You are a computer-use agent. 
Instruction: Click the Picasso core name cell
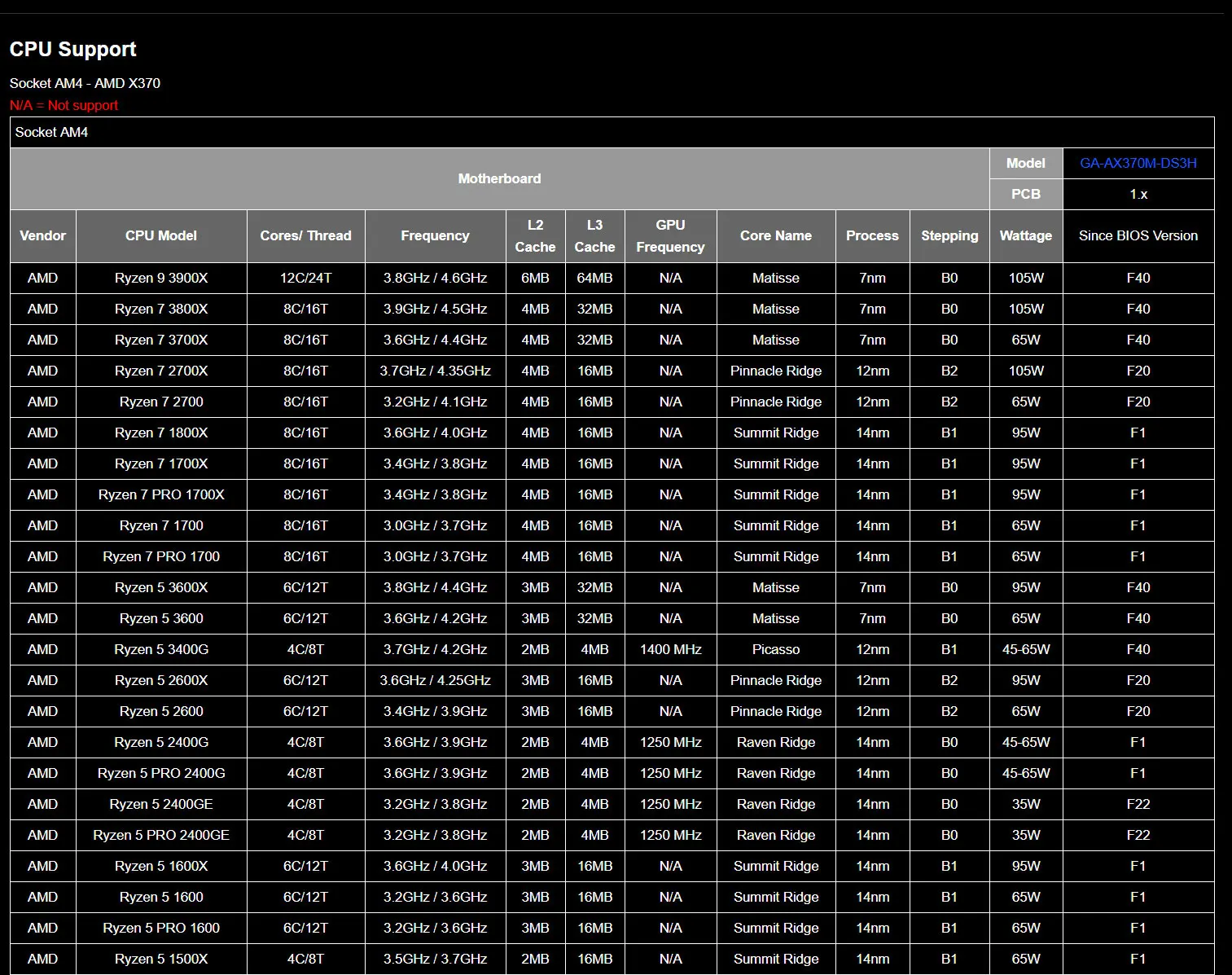coord(776,649)
